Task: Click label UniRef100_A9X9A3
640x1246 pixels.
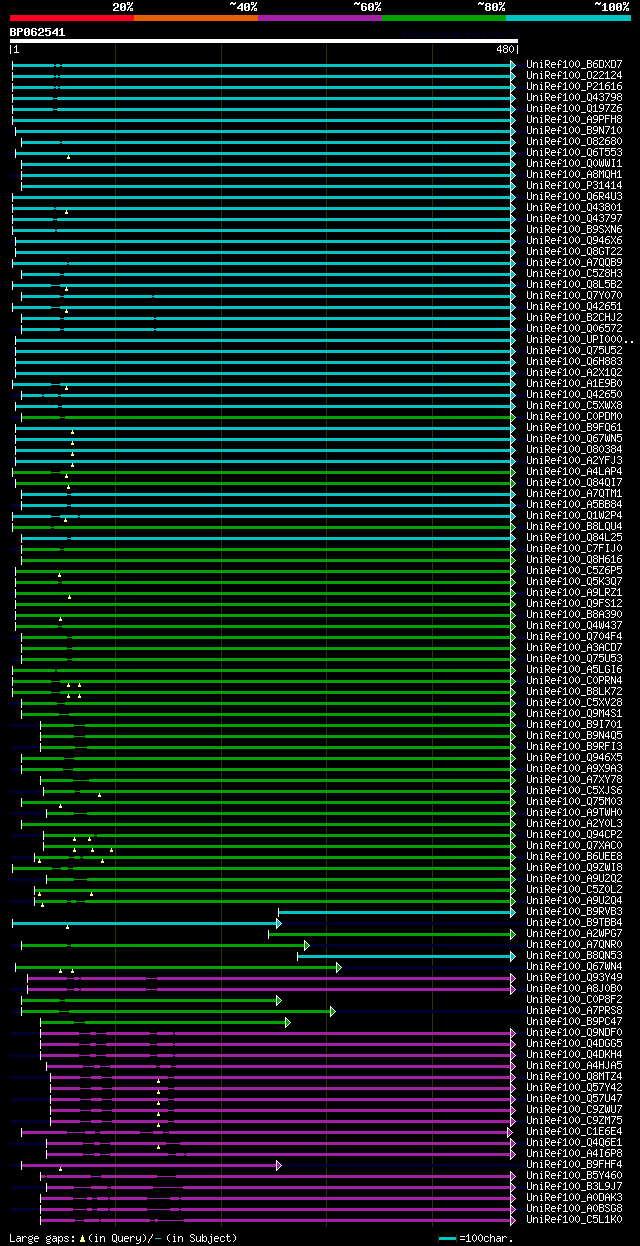Action: coord(576,768)
